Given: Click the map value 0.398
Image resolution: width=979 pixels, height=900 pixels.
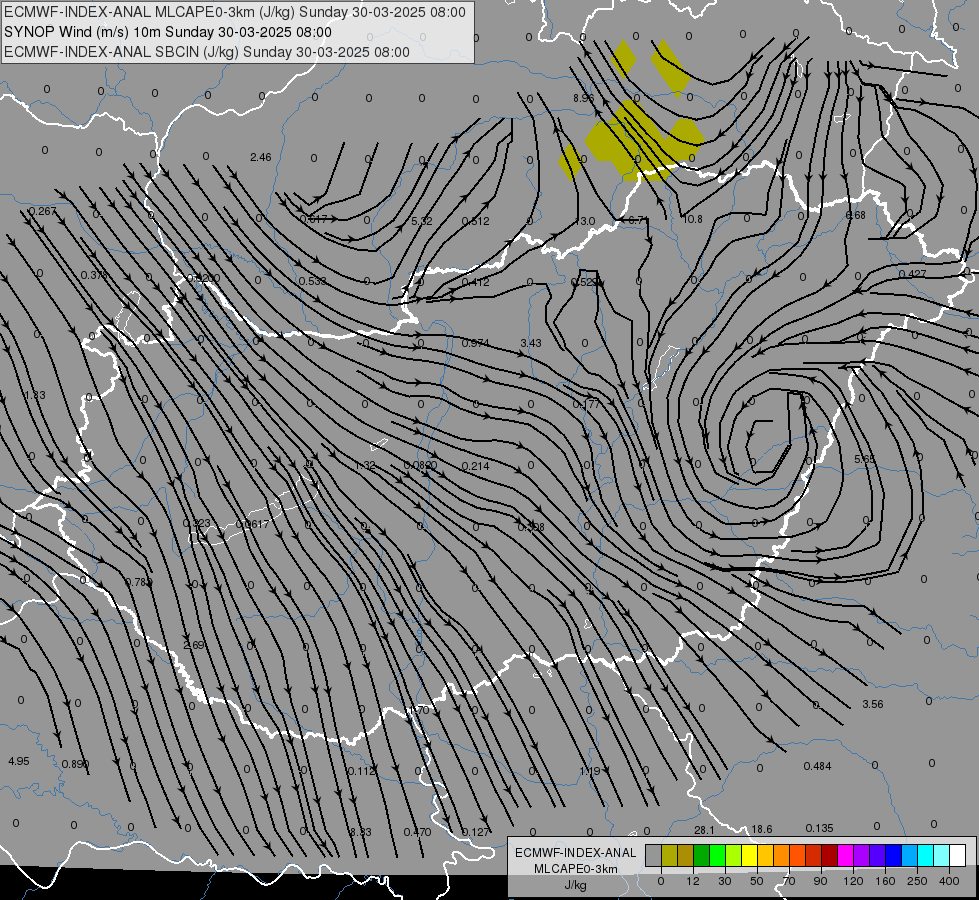Looking at the screenshot, I should 531,527.
